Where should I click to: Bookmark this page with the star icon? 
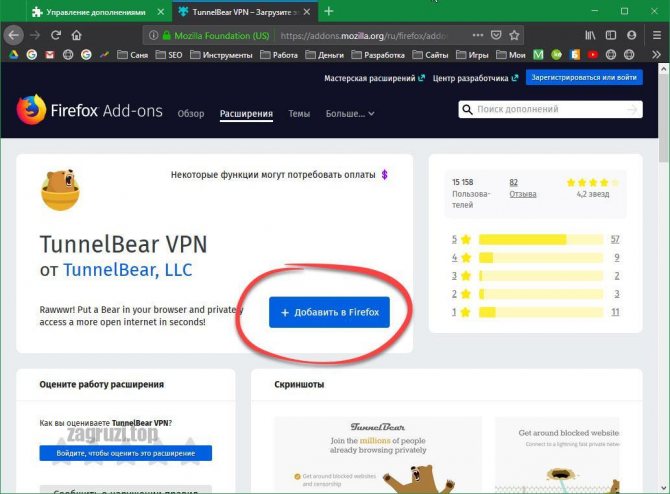tap(514, 35)
